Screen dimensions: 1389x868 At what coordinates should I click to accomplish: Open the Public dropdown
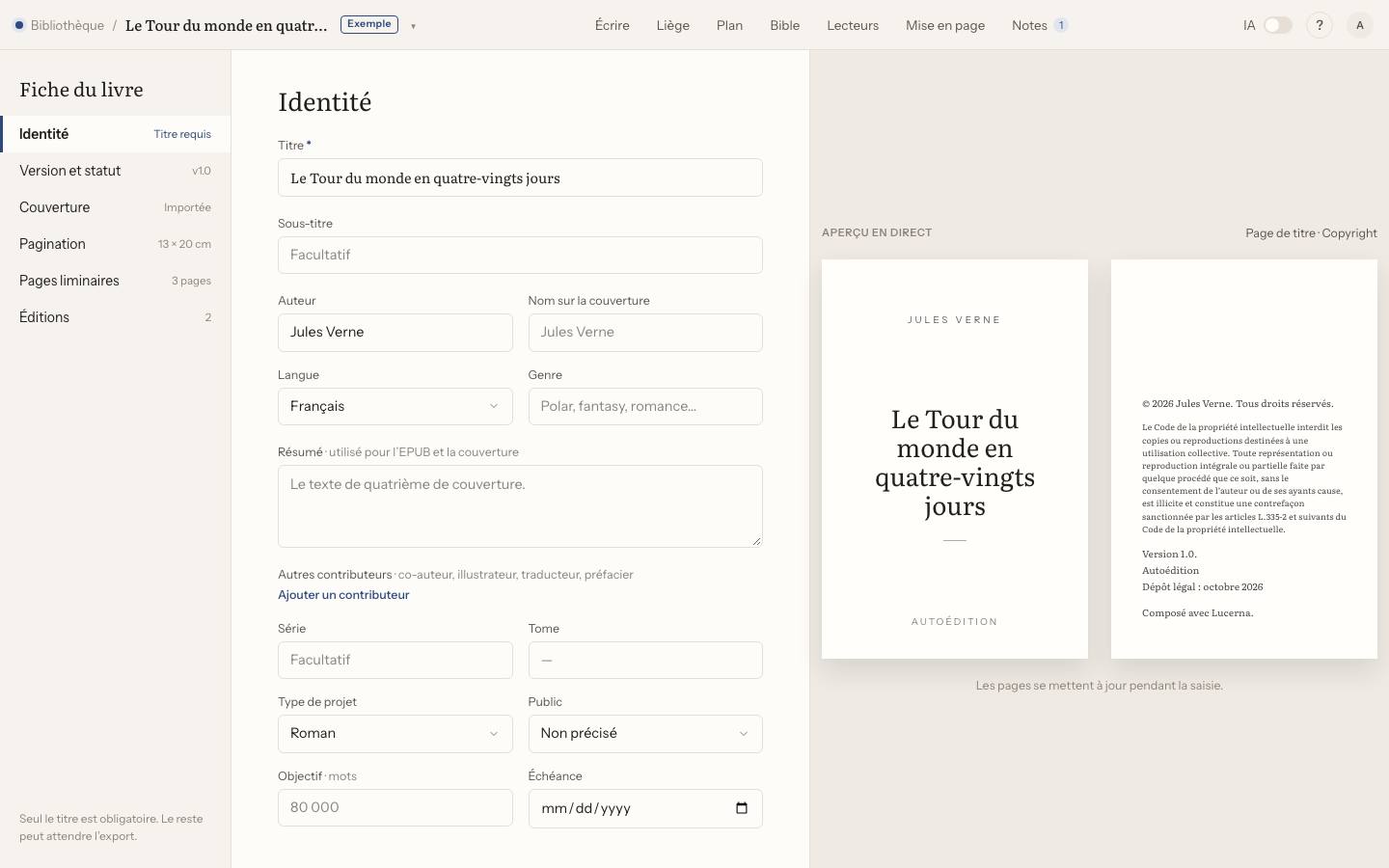tap(645, 733)
